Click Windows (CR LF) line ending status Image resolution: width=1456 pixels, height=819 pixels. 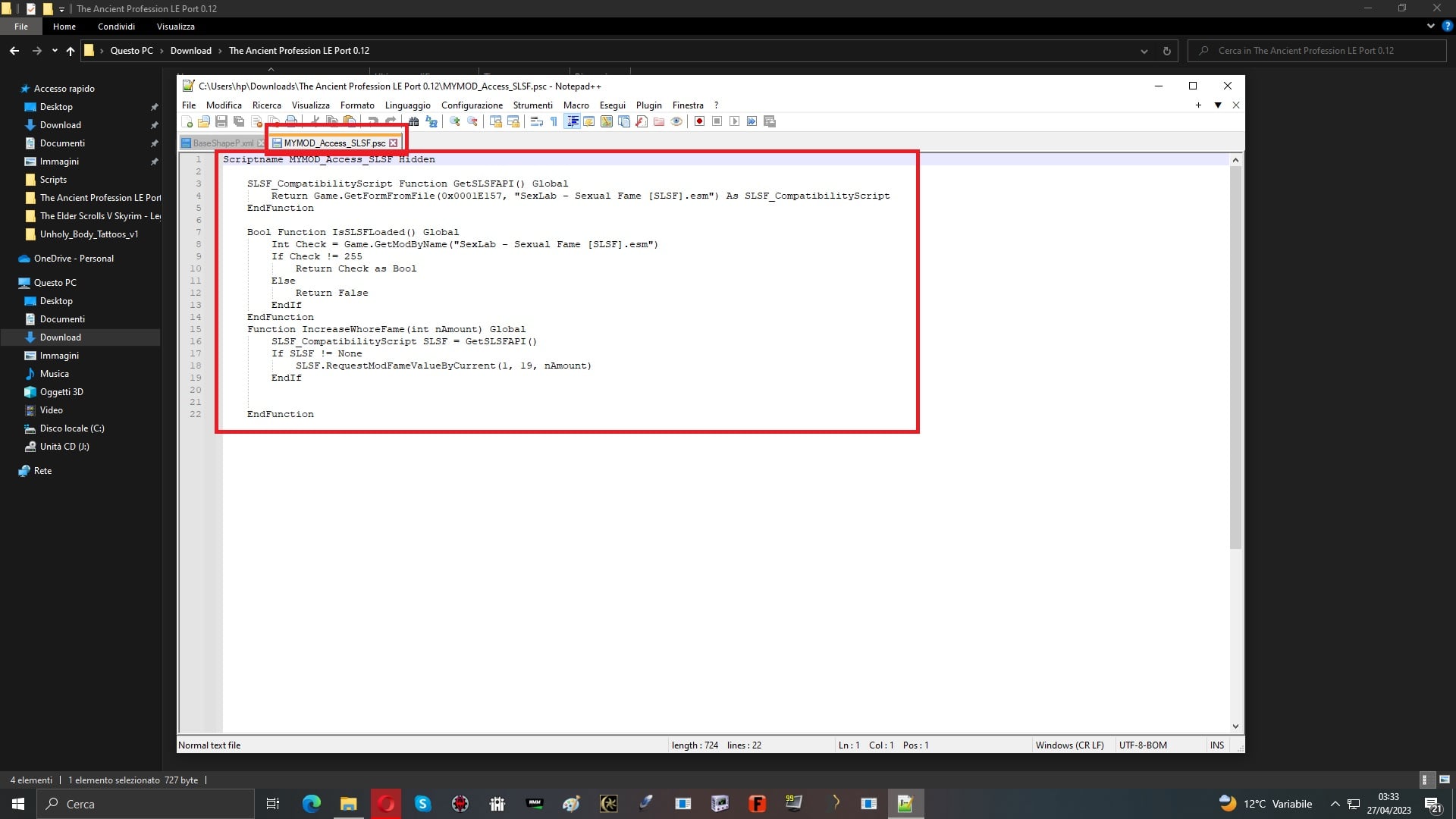(1069, 745)
